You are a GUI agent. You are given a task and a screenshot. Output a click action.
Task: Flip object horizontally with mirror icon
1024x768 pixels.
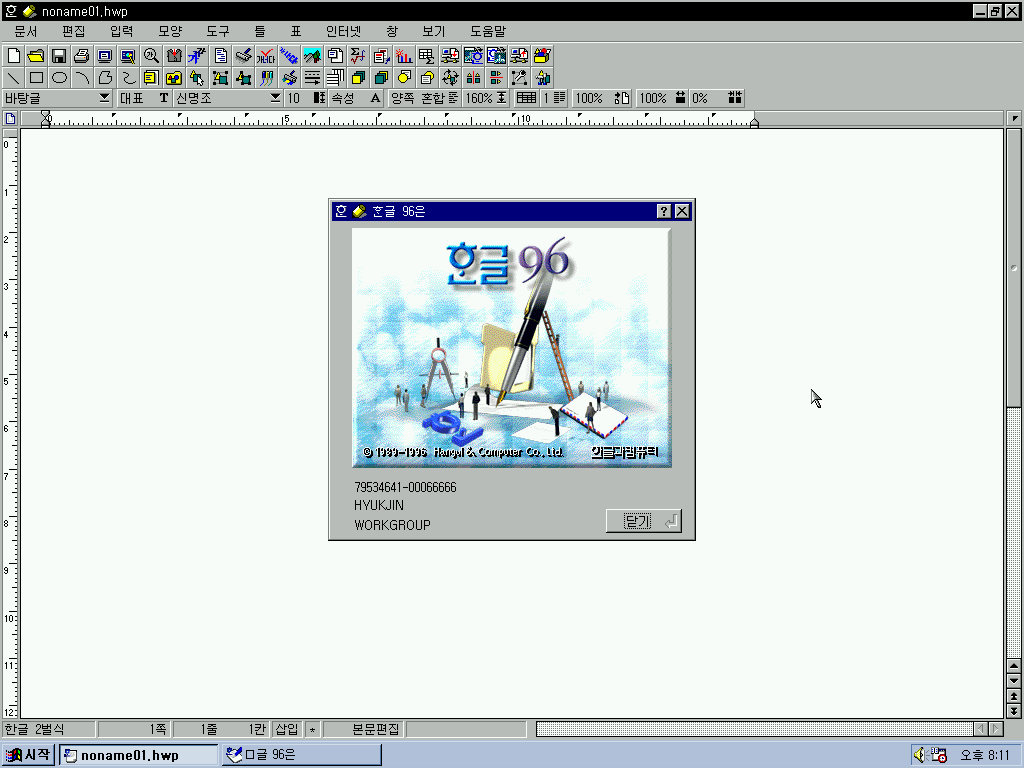click(473, 78)
